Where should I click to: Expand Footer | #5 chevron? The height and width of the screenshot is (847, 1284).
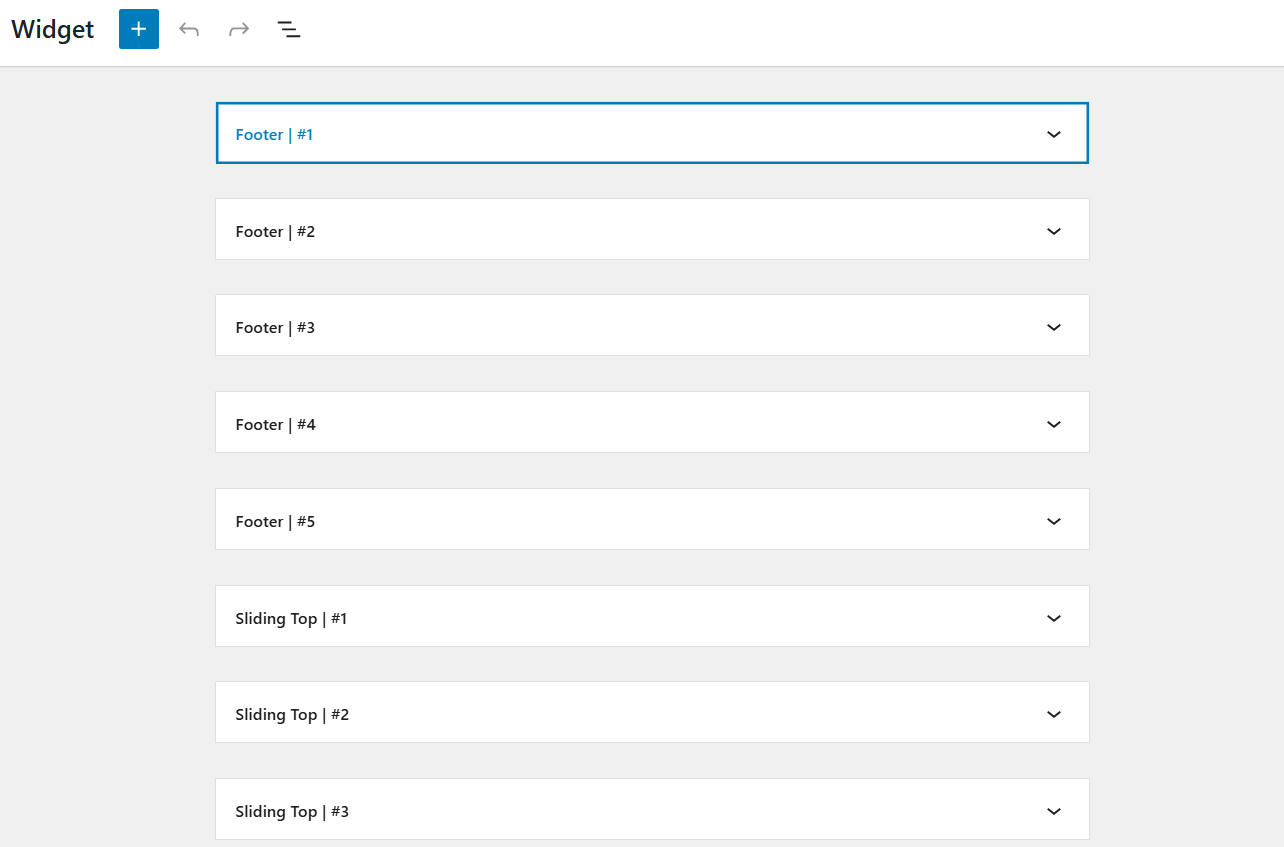tap(1053, 521)
